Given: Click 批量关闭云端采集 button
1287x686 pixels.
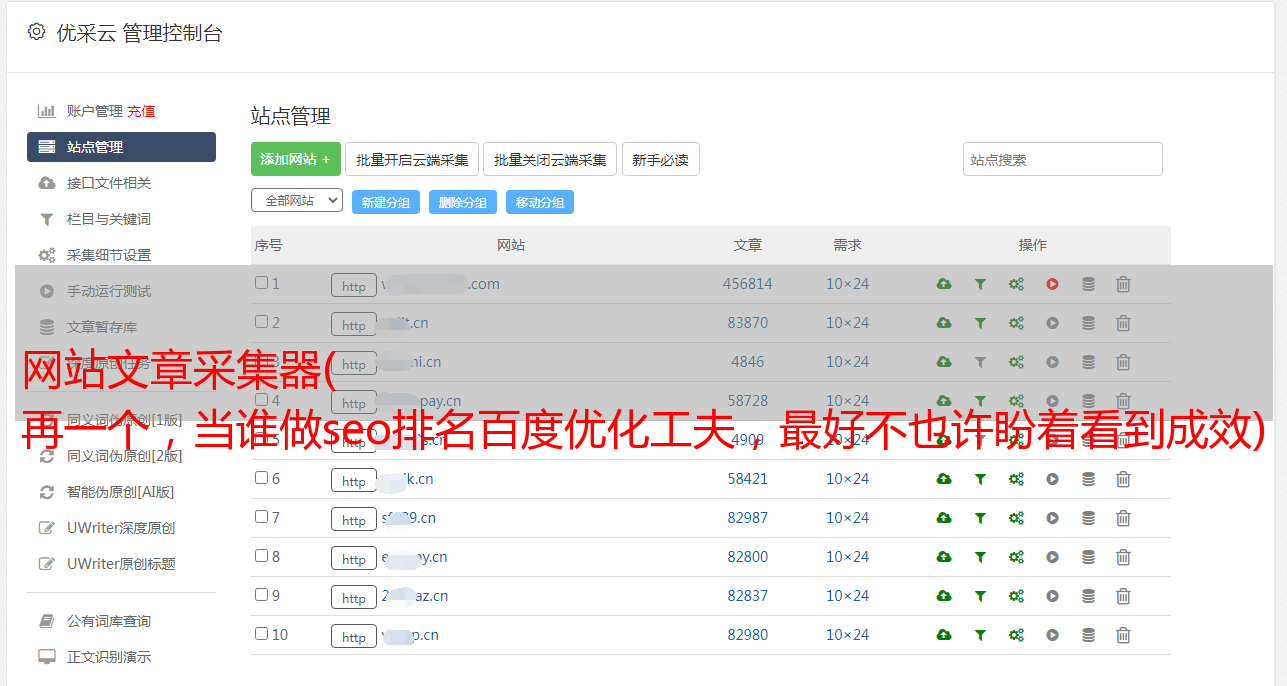Looking at the screenshot, I should coord(550,159).
